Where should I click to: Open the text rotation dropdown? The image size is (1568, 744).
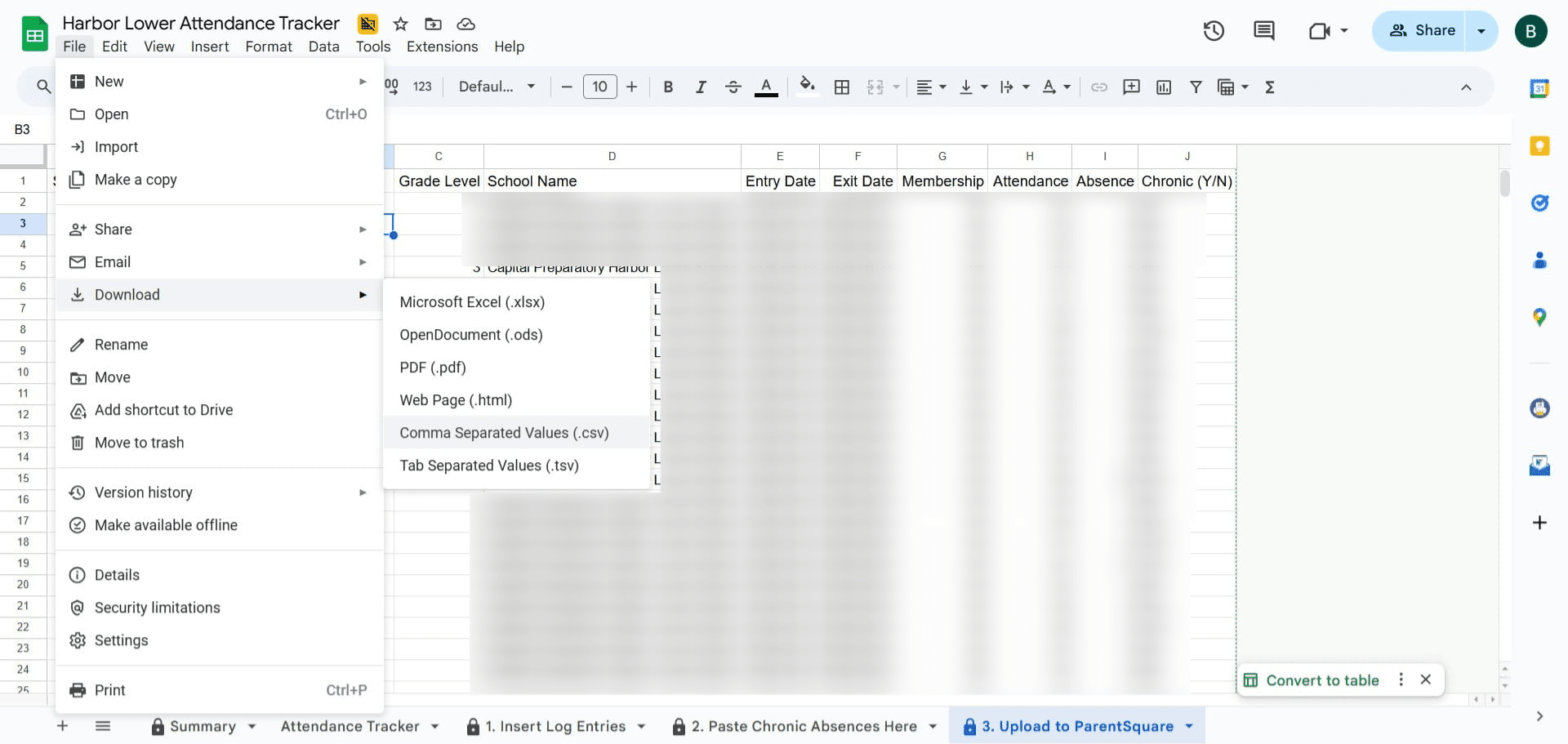1056,87
